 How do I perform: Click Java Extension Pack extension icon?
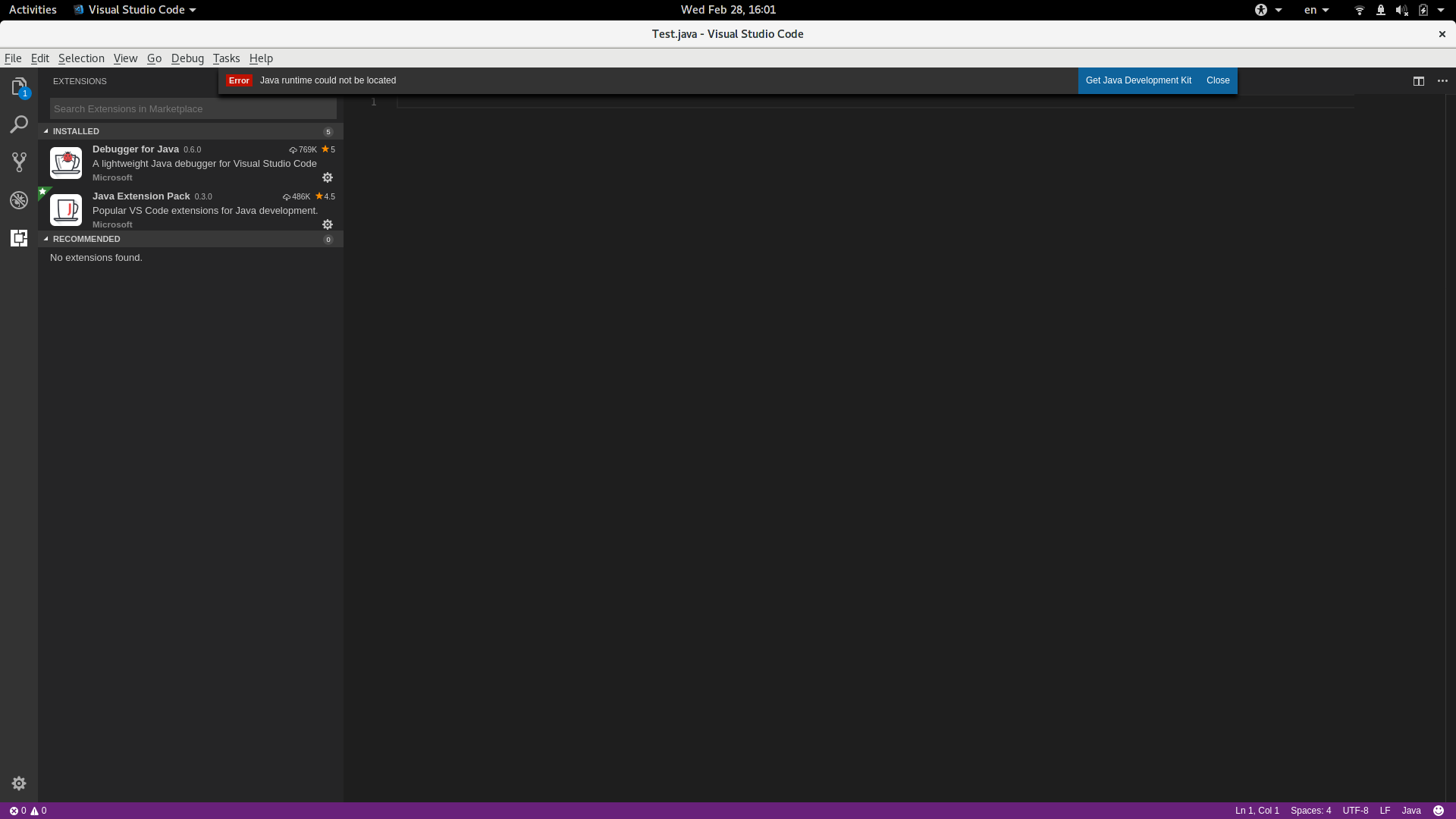click(x=66, y=210)
